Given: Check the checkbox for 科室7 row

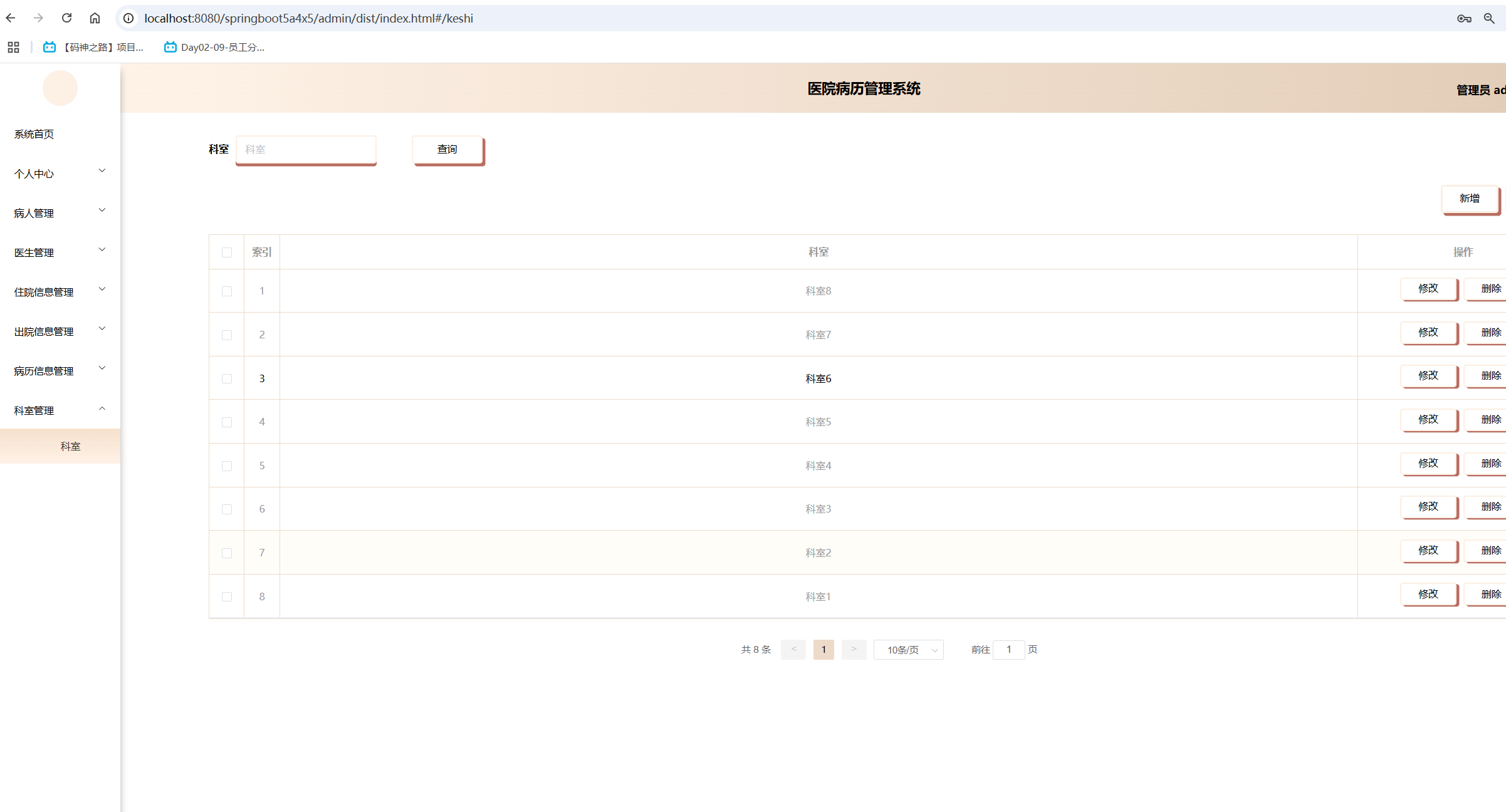Looking at the screenshot, I should [x=227, y=335].
